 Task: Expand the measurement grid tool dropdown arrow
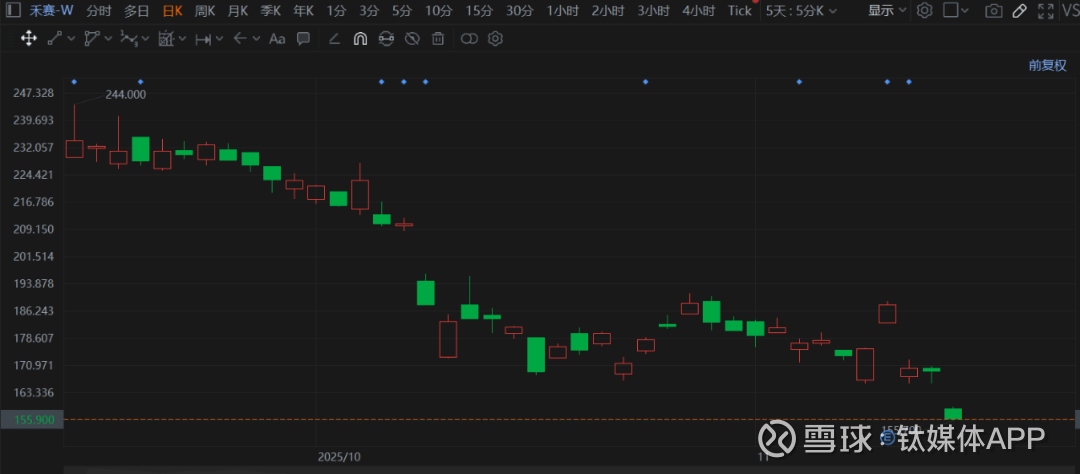pos(182,39)
